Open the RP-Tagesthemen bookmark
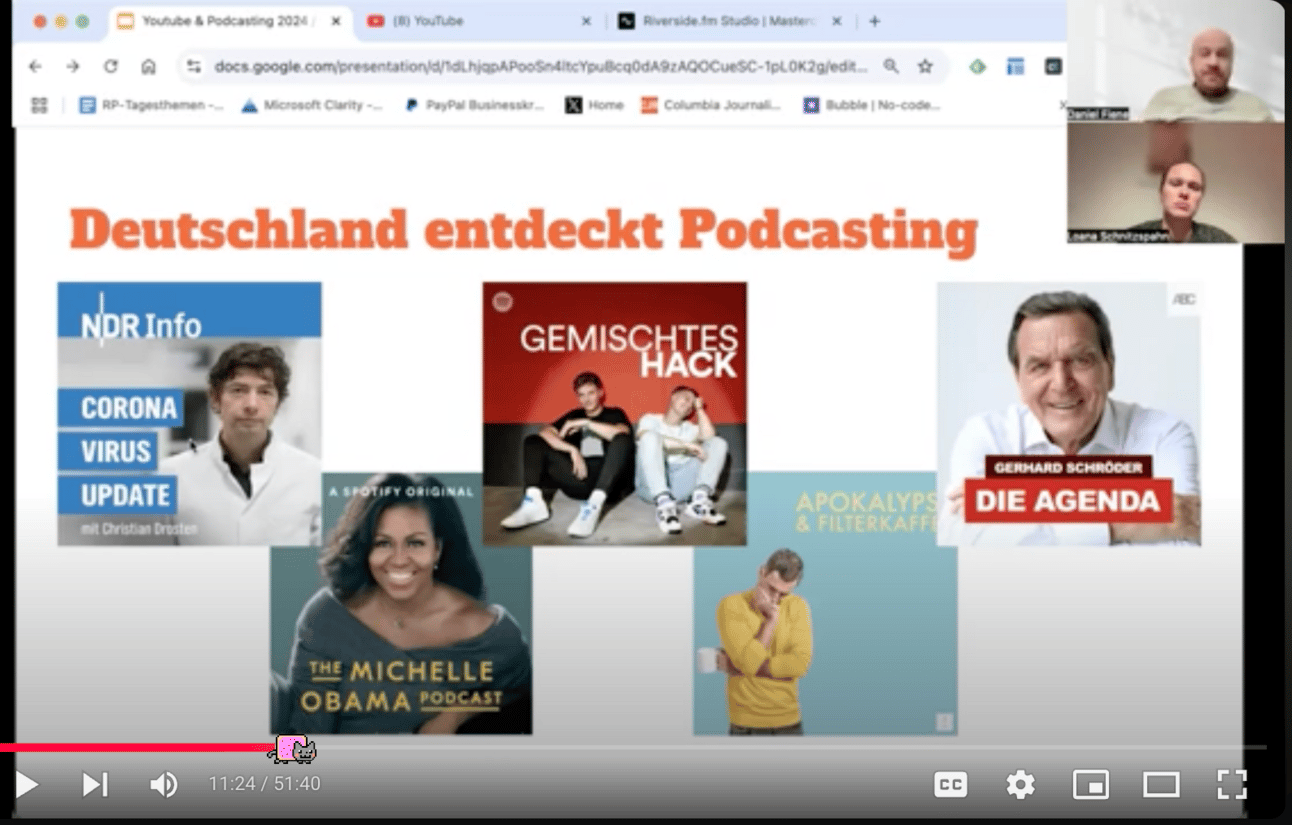Viewport: 1292px width, 825px height. (x=151, y=105)
